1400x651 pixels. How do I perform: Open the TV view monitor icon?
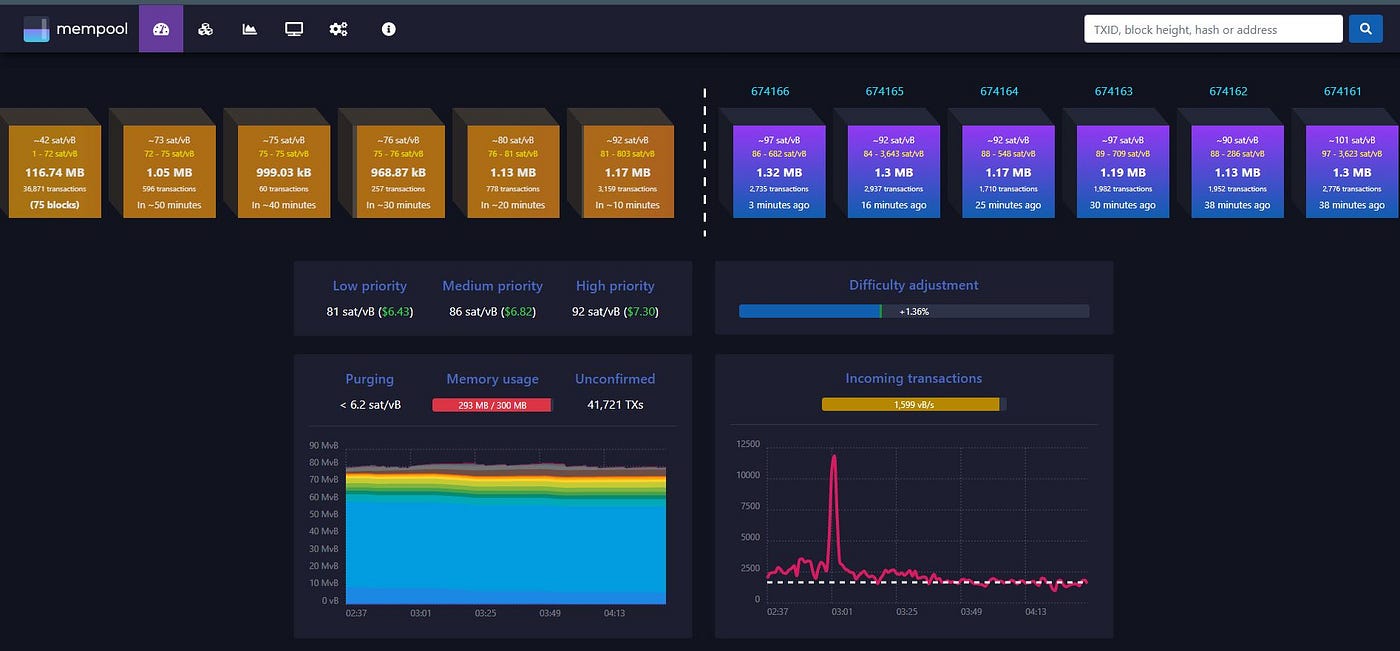pos(294,29)
